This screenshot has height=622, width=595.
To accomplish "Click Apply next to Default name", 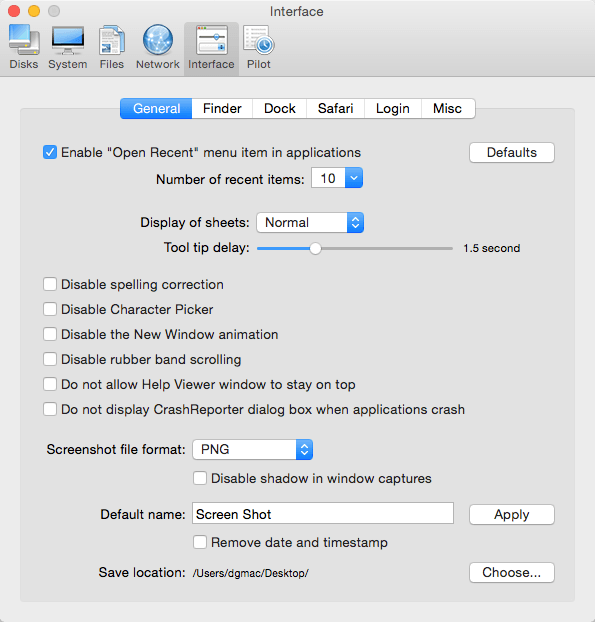I will tap(512, 514).
